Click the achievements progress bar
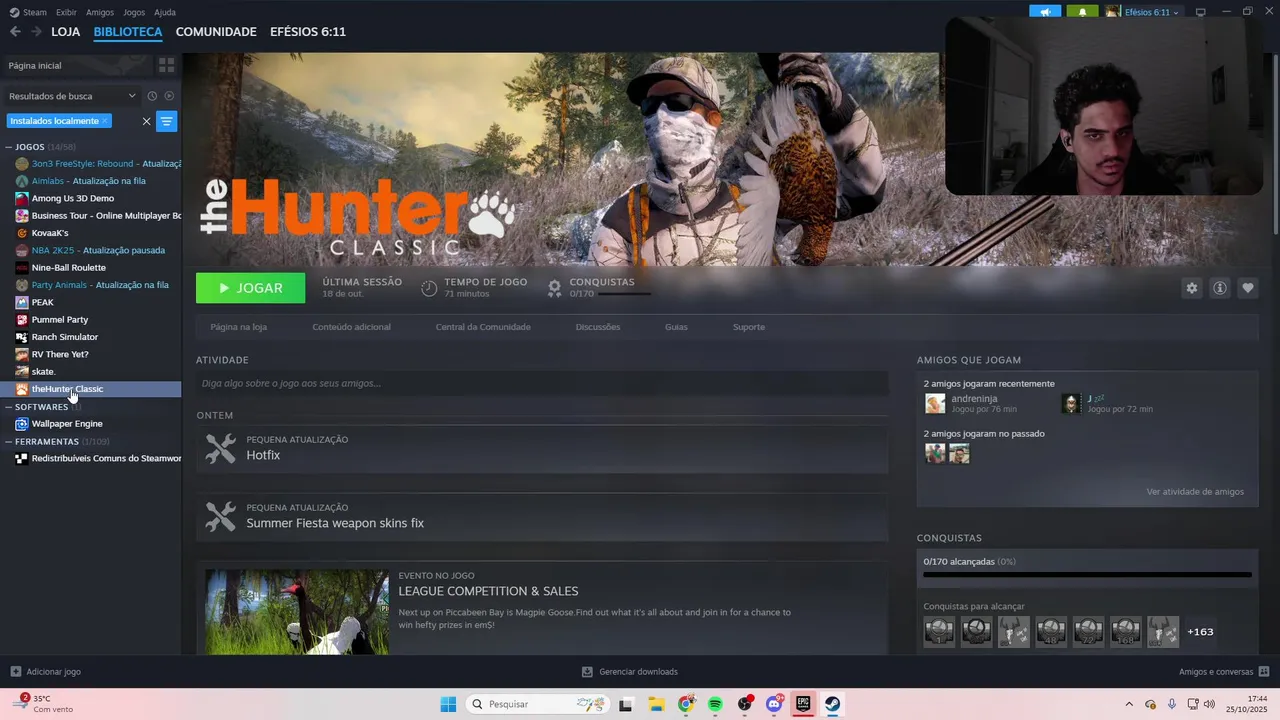The height and width of the screenshot is (720, 1280). click(x=1087, y=575)
